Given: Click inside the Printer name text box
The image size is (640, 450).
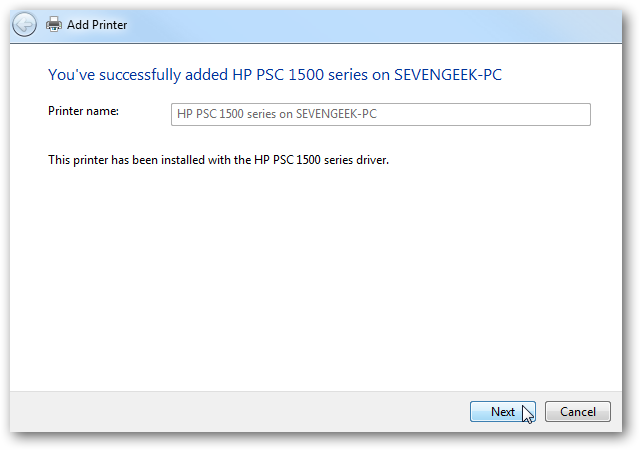Looking at the screenshot, I should click(380, 114).
